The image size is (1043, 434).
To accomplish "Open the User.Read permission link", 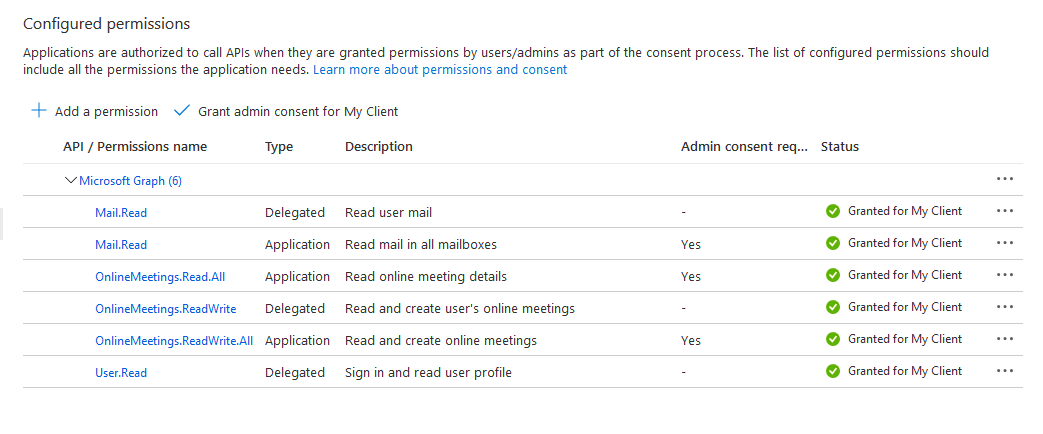I will [121, 373].
